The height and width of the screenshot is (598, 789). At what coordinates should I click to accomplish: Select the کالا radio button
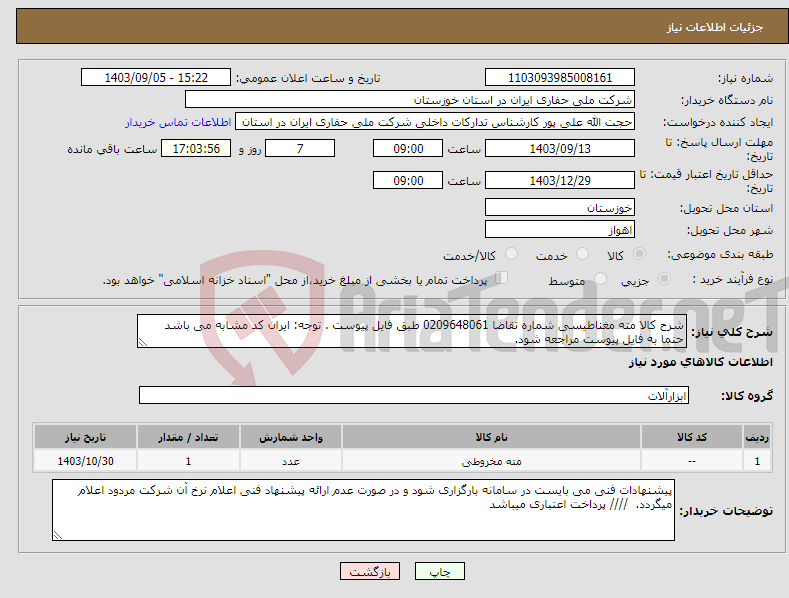[639, 254]
